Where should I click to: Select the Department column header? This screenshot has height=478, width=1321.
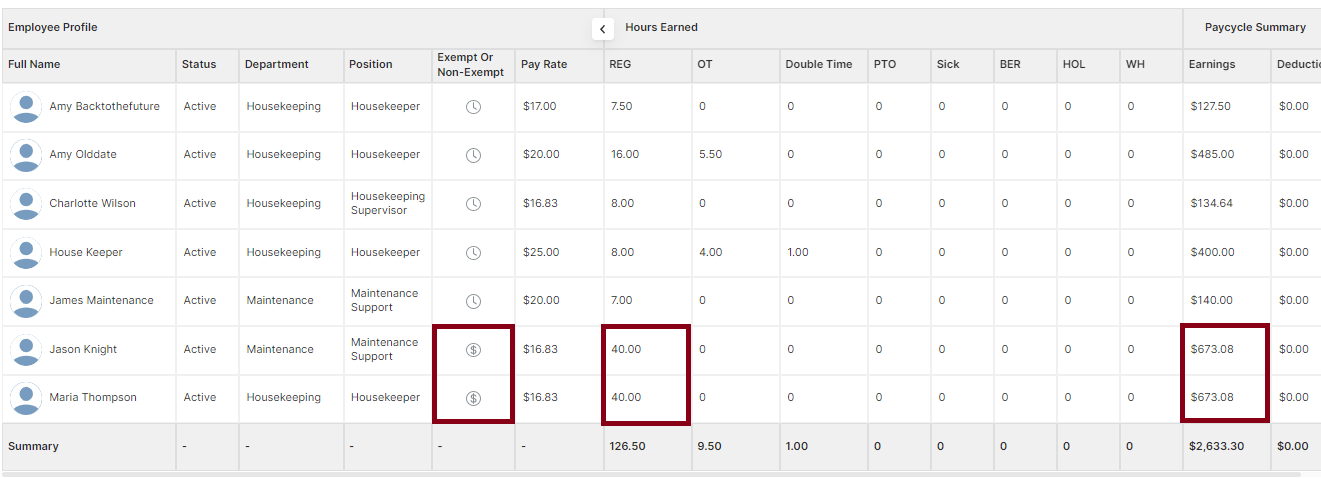tap(277, 64)
